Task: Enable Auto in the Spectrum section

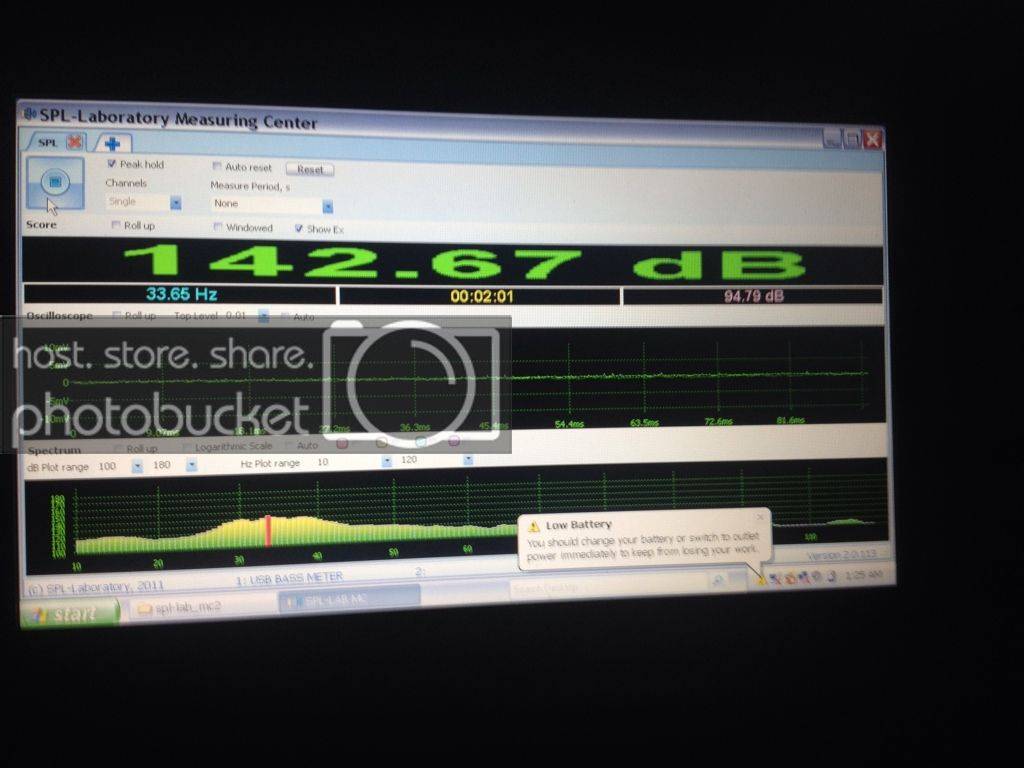Action: pos(289,446)
